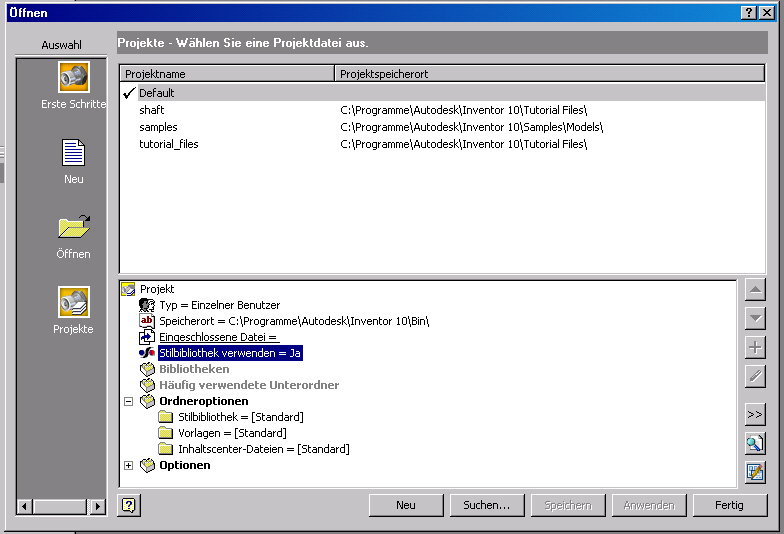
Task: Click the Inhaltscenter-Dateien folder icon
Action: tap(166, 449)
